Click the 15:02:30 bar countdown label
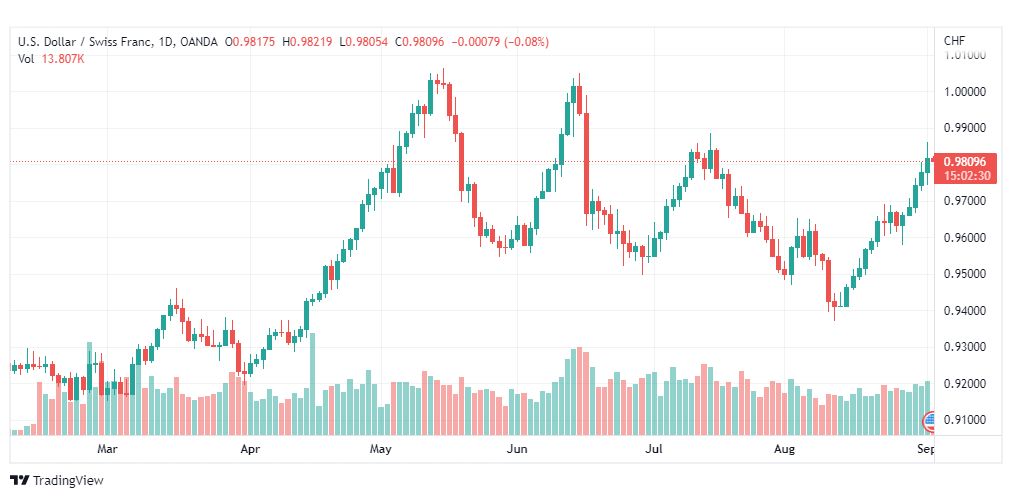 (964, 175)
